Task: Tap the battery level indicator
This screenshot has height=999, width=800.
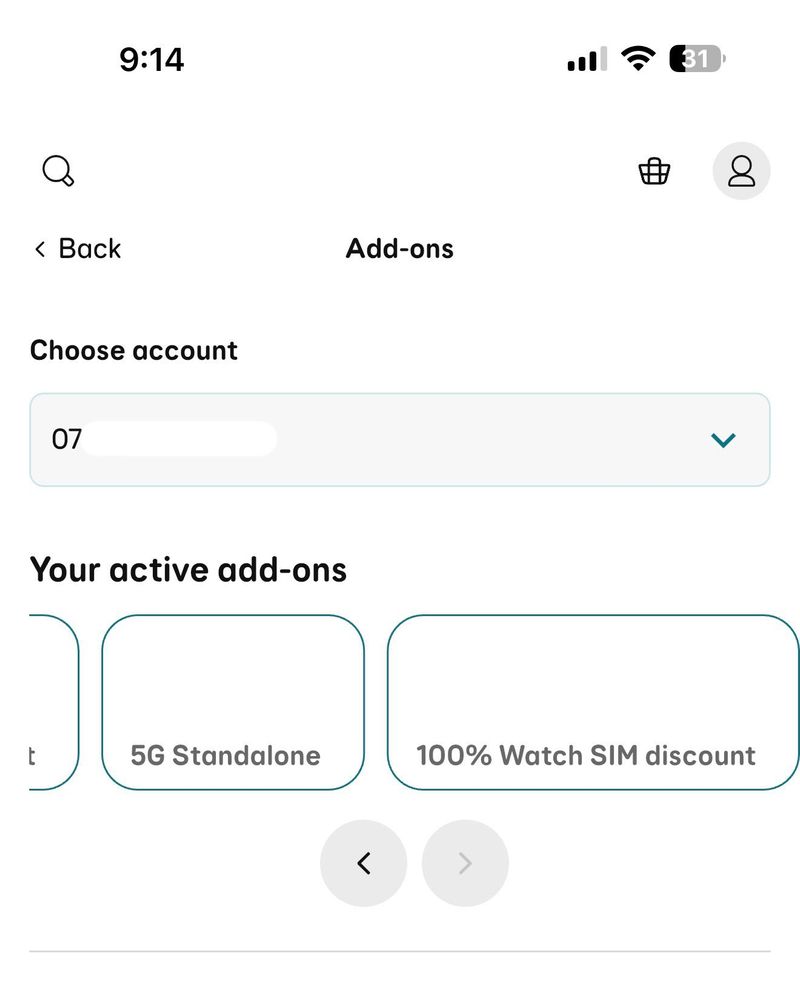Action: tap(697, 60)
